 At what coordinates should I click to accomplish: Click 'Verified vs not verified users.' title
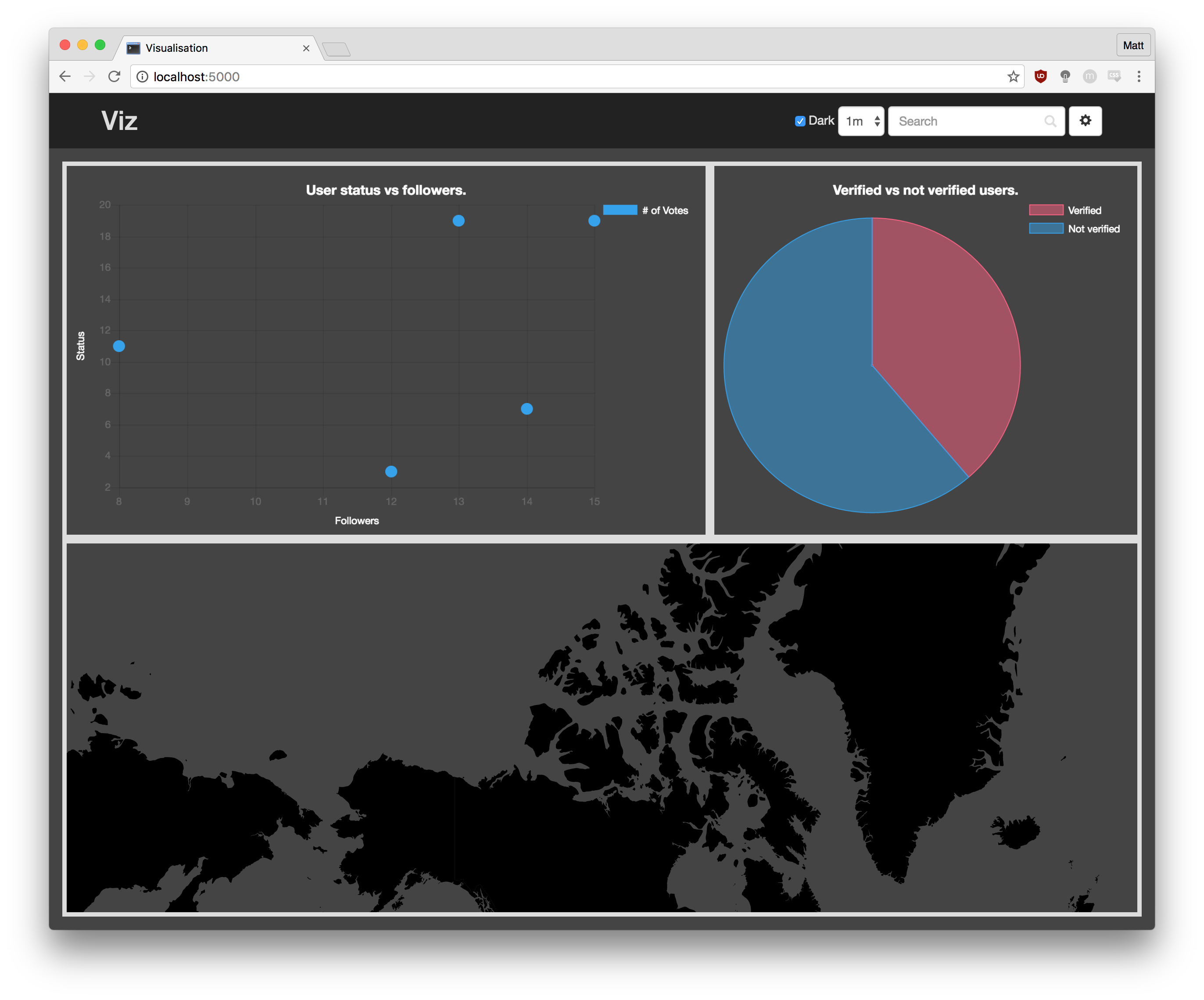coord(925,190)
